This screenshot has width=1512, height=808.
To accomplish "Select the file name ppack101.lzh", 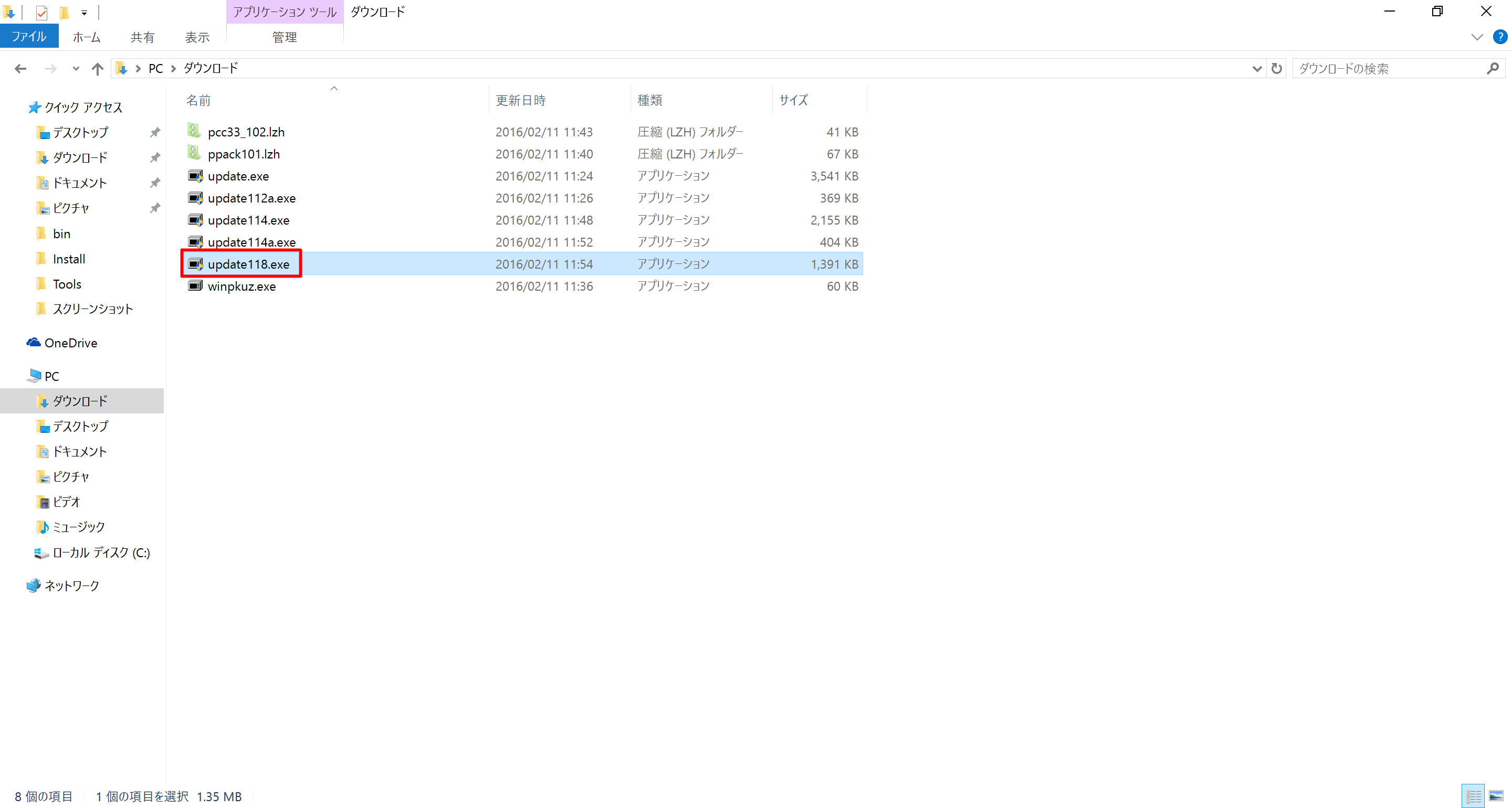I will [244, 154].
